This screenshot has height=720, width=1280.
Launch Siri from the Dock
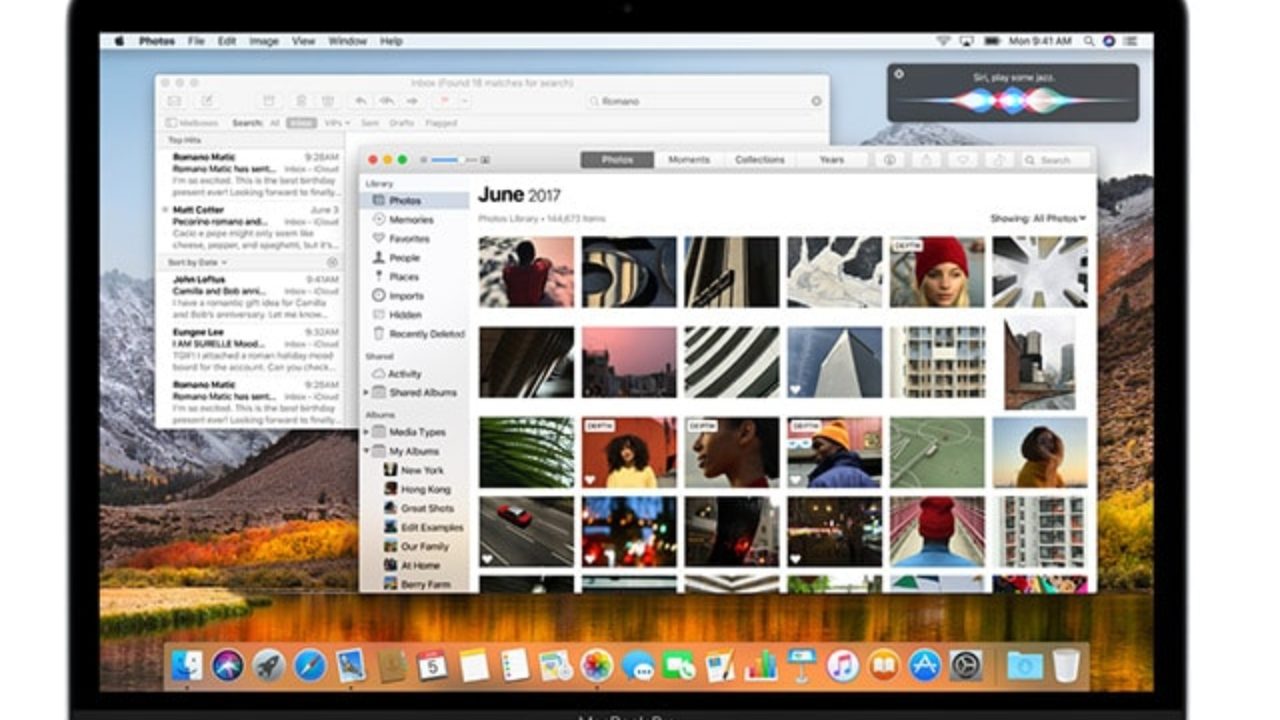[228, 665]
